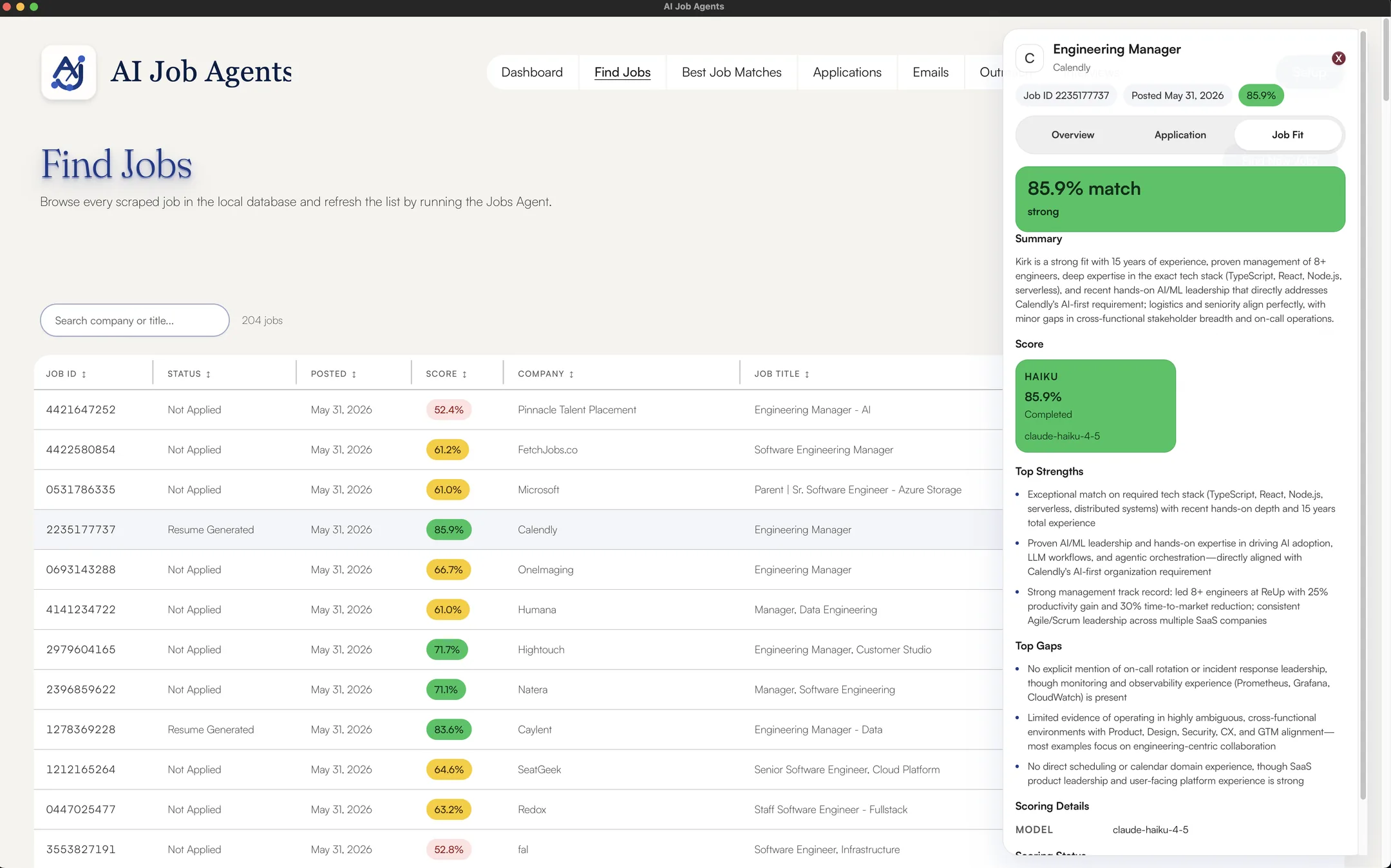Click the HAIKU score card
This screenshot has width=1391, height=868.
[1095, 406]
